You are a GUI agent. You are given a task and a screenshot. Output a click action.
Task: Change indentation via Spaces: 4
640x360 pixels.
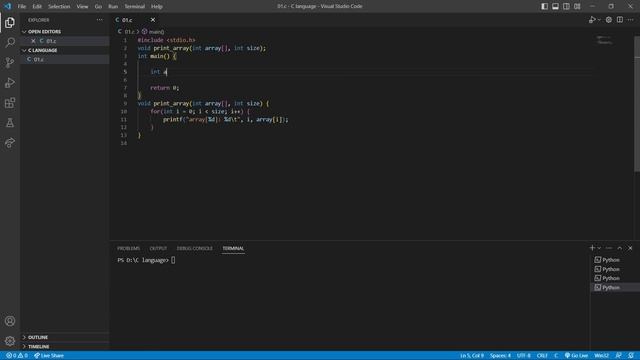pyautogui.click(x=500, y=356)
